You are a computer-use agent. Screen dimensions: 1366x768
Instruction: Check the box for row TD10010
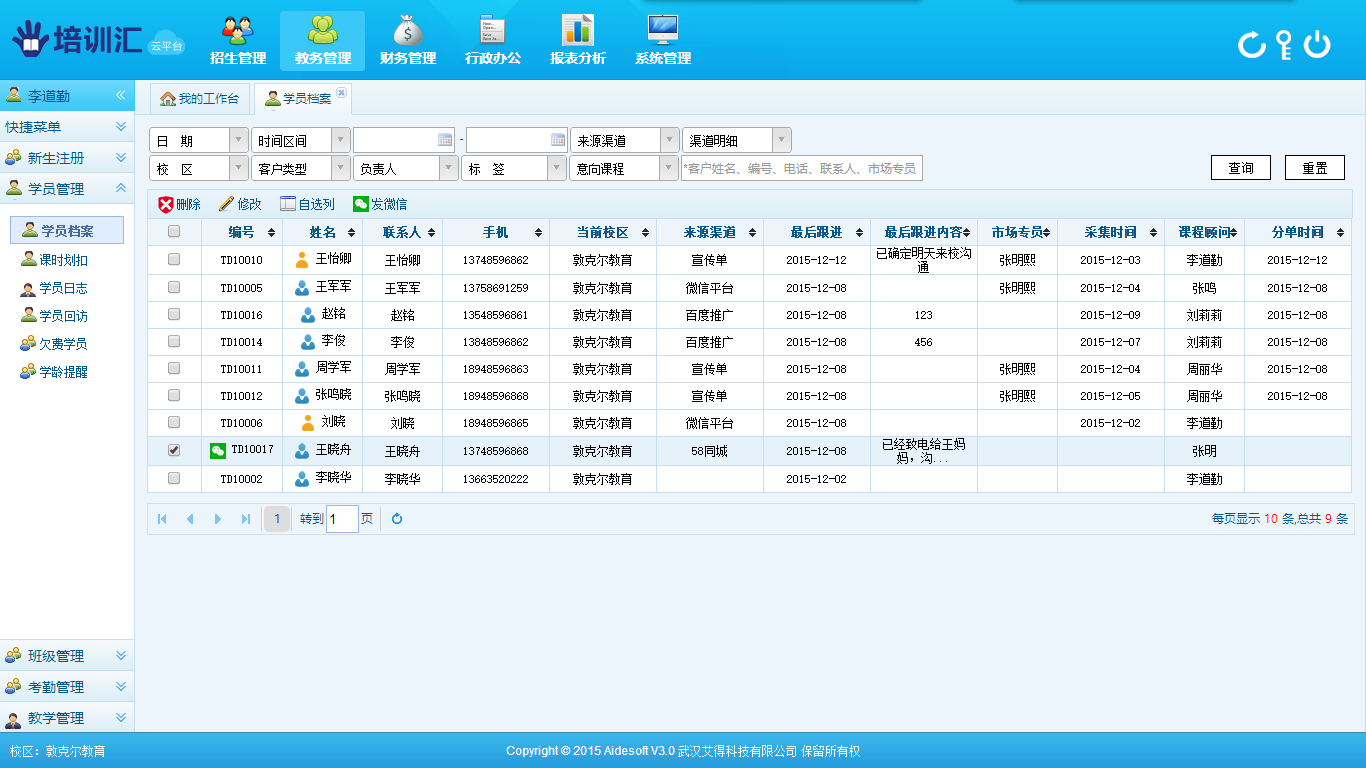coord(174,259)
